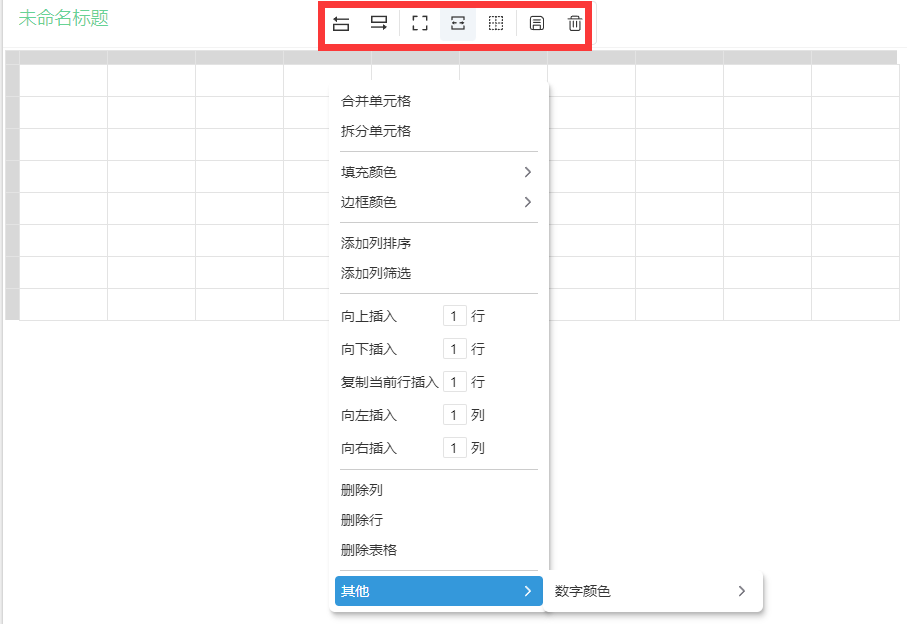Click the box-over-right-arrow toolbar icon
The height and width of the screenshot is (624, 907).
[x=379, y=24]
